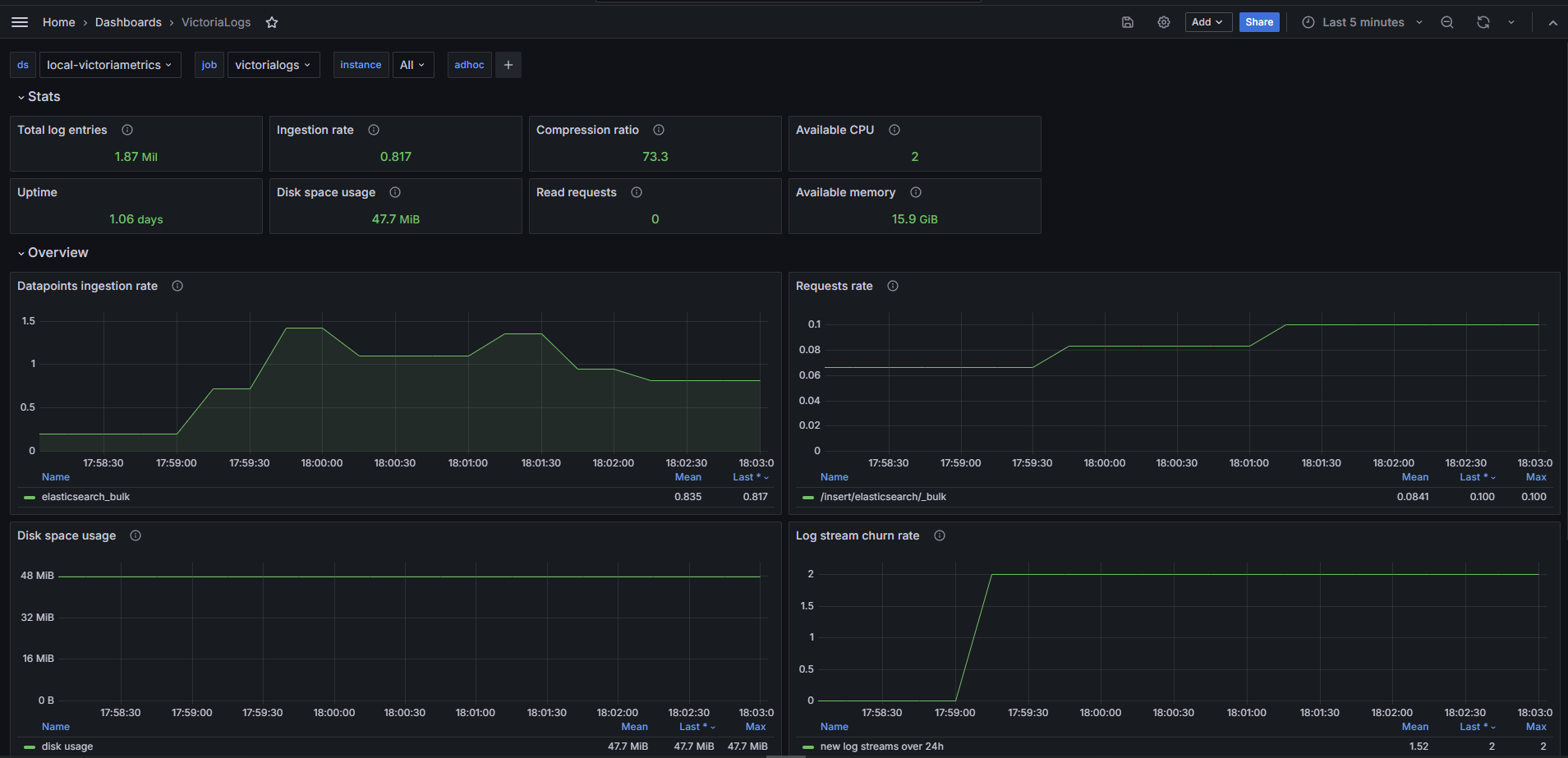Click the /insert/elasticsearch/_bulk legend color swatch
The width and height of the screenshot is (1568, 758).
pos(808,498)
